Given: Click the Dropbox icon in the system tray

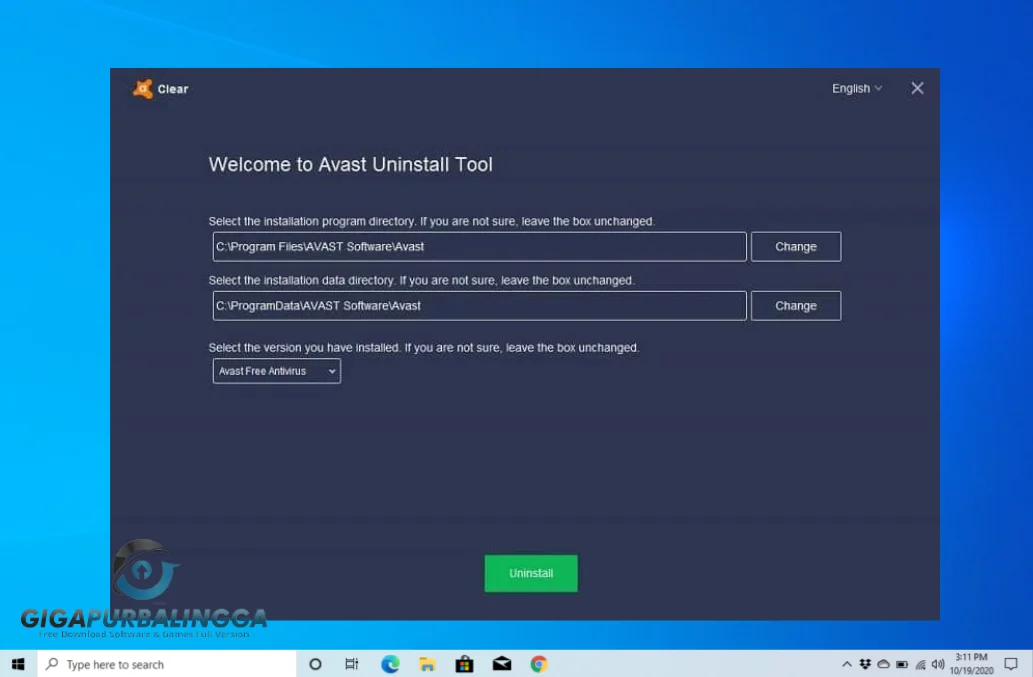Looking at the screenshot, I should [x=864, y=664].
